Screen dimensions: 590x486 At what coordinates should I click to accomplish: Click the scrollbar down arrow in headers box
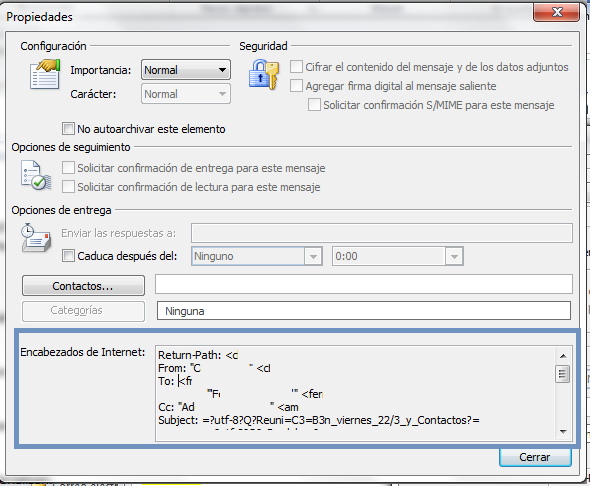[563, 431]
